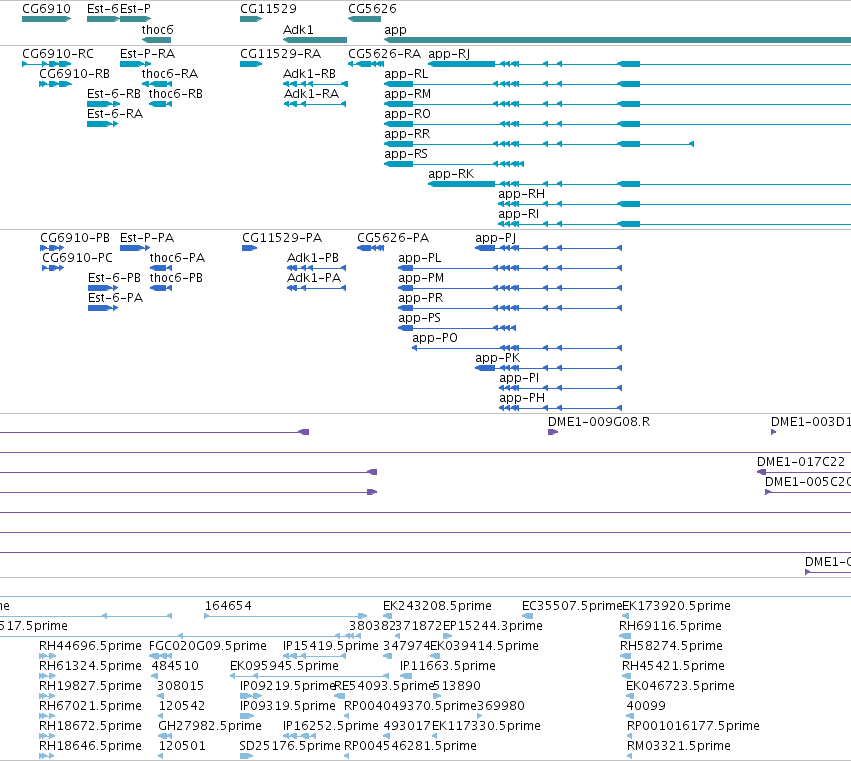Select protein Est-P-PA
Image resolution: width=851 pixels, height=761 pixels.
[147, 238]
